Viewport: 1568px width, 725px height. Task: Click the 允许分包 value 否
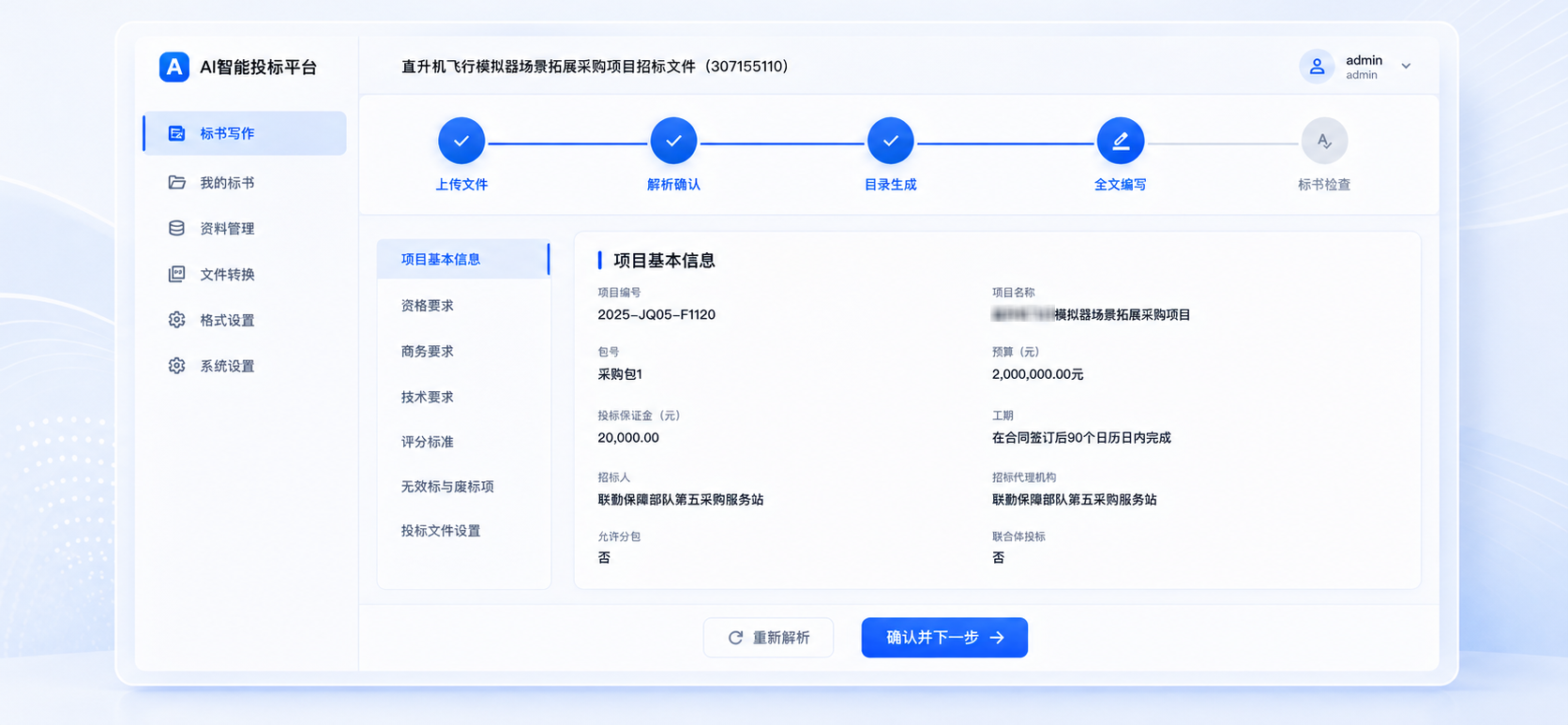[x=604, y=558]
